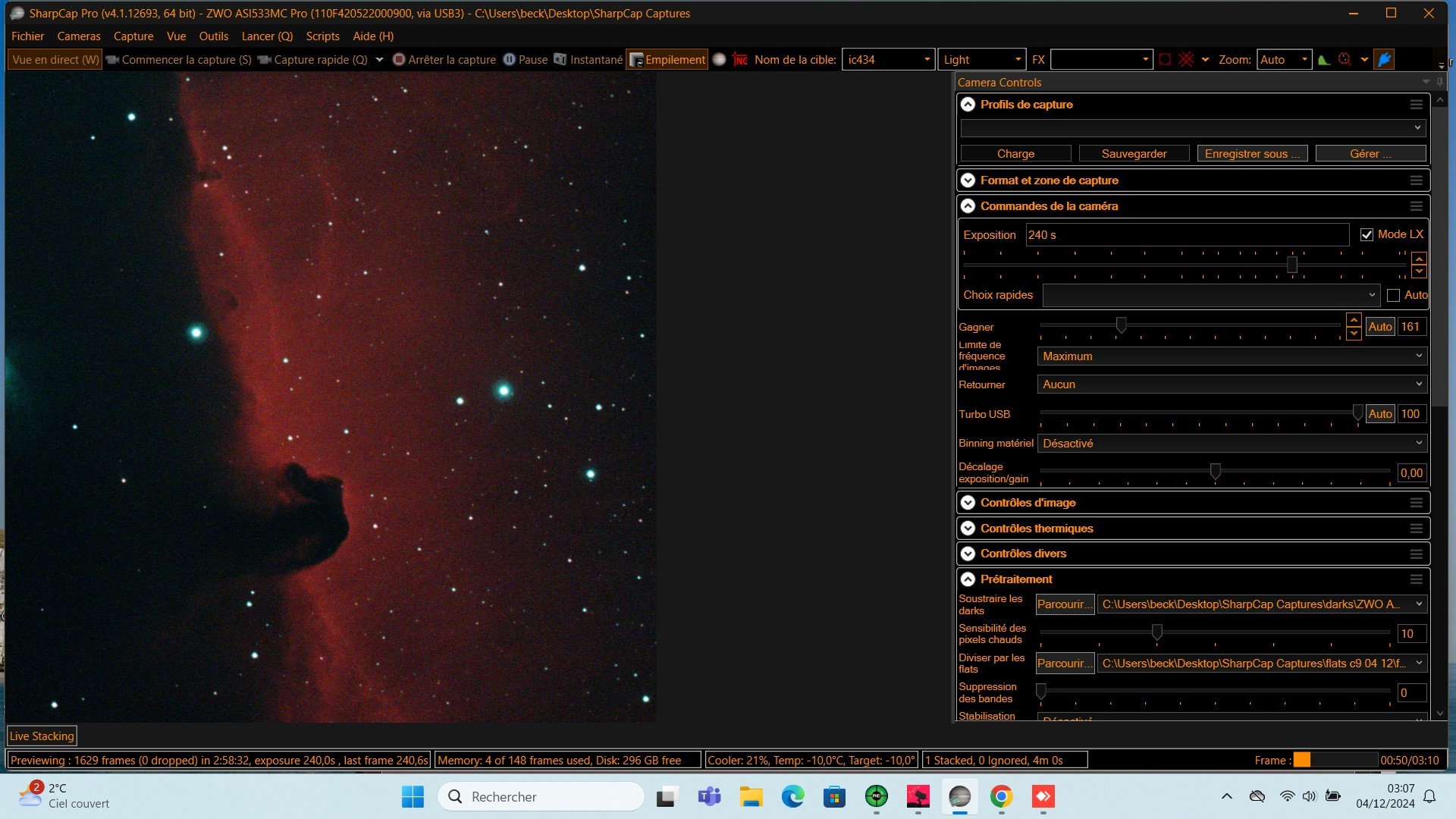Expand the Contrôles divers section
1456x819 pixels.
968,554
